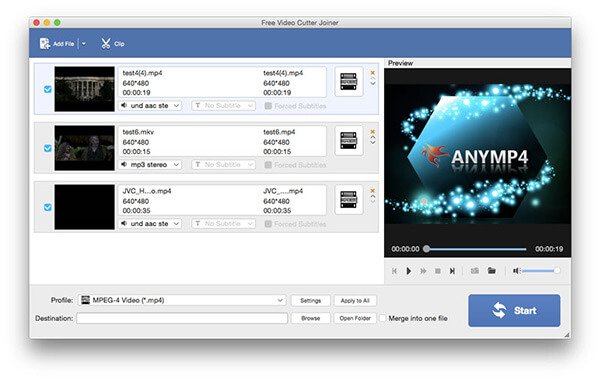600x380 pixels.
Task: Skip to previous frame in preview
Action: 394,271
